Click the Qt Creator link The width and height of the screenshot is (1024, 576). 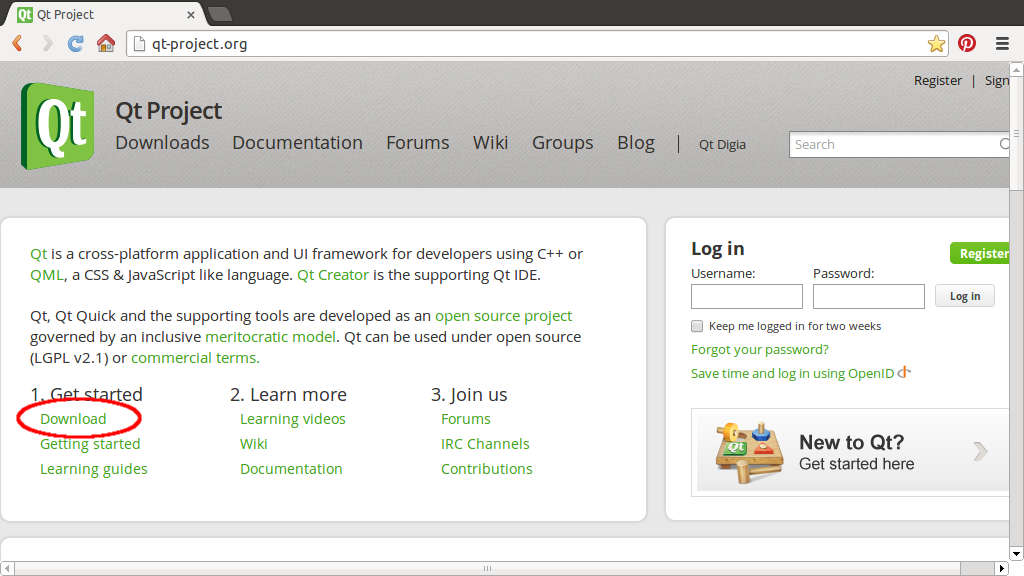click(333, 275)
